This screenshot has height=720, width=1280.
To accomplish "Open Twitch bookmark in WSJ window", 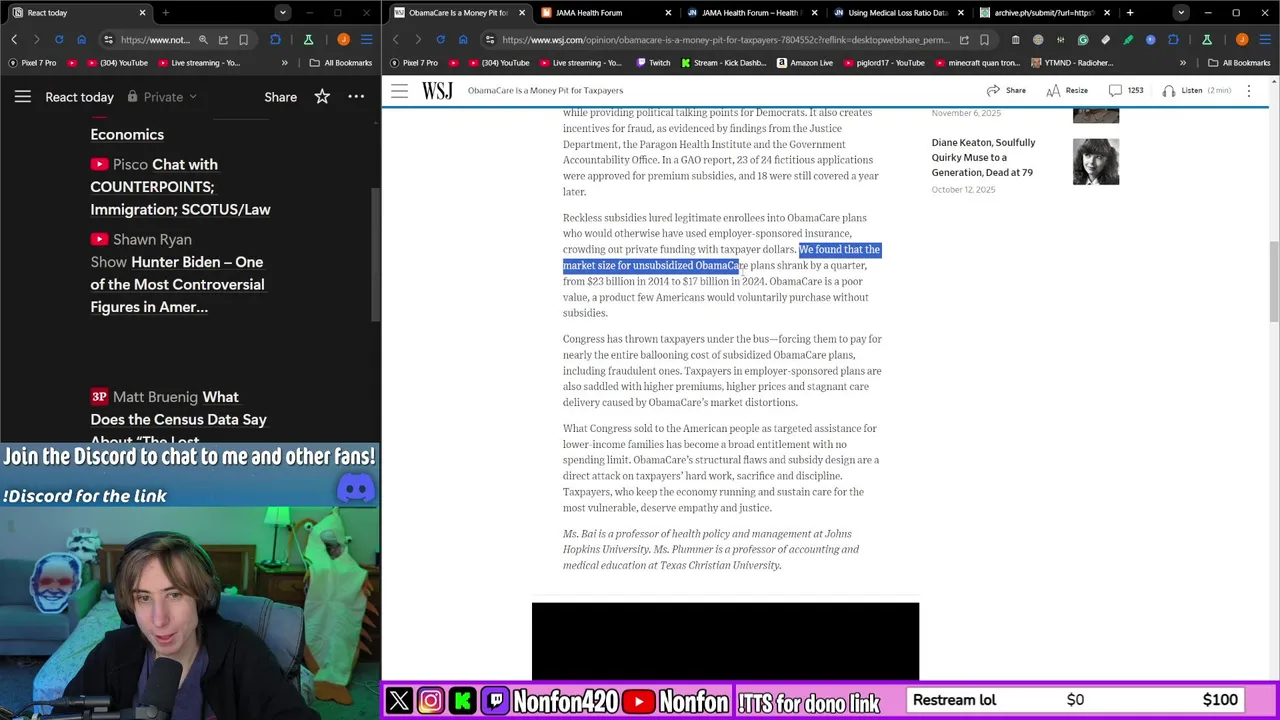I will [652, 63].
